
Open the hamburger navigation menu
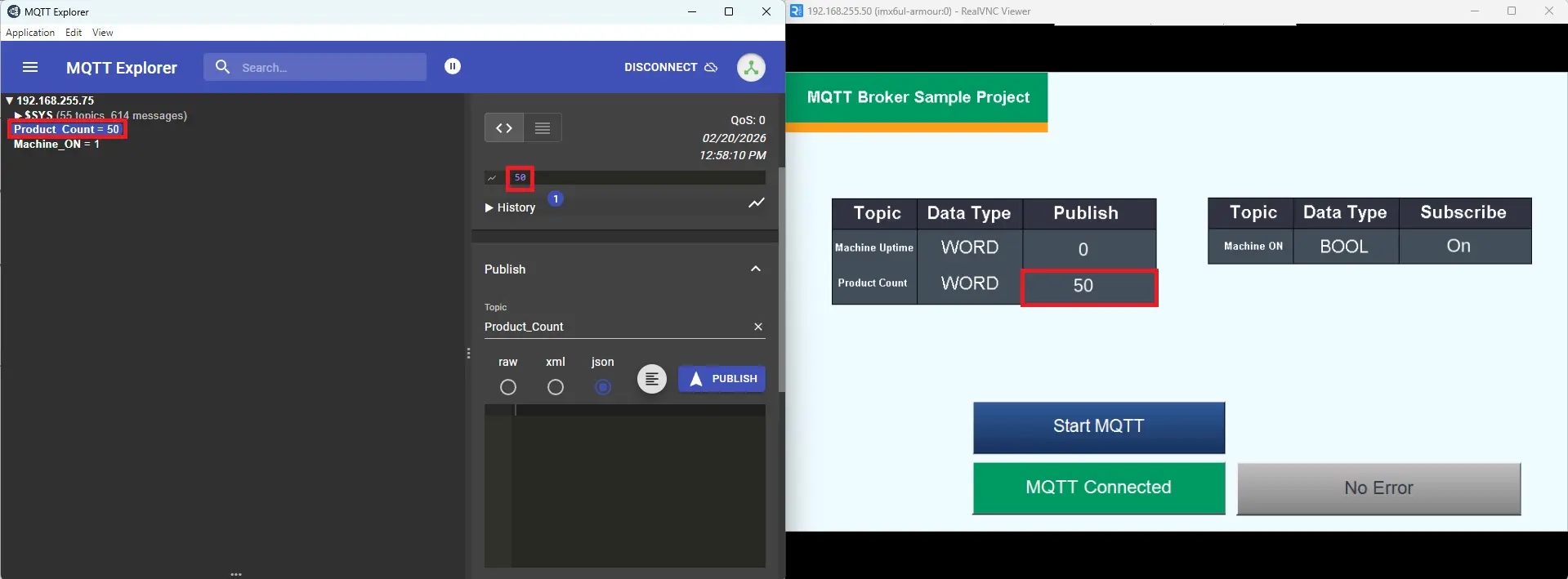tap(30, 68)
